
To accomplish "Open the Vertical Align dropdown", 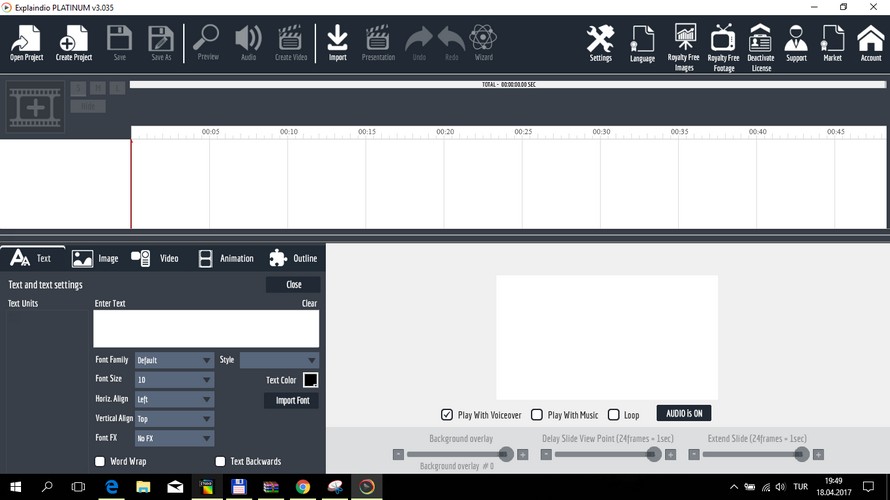I will 174,418.
